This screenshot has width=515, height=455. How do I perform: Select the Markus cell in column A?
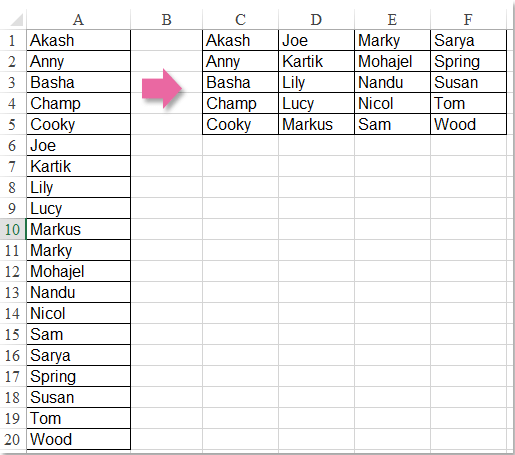click(x=78, y=229)
